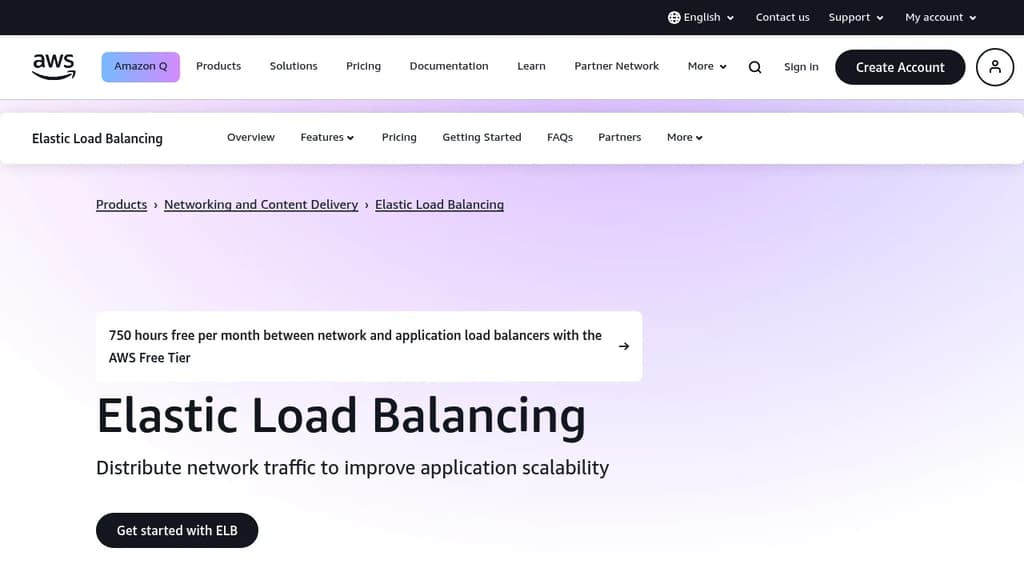Switch to the ELB Overview tab
This screenshot has height=576, width=1024.
click(251, 137)
